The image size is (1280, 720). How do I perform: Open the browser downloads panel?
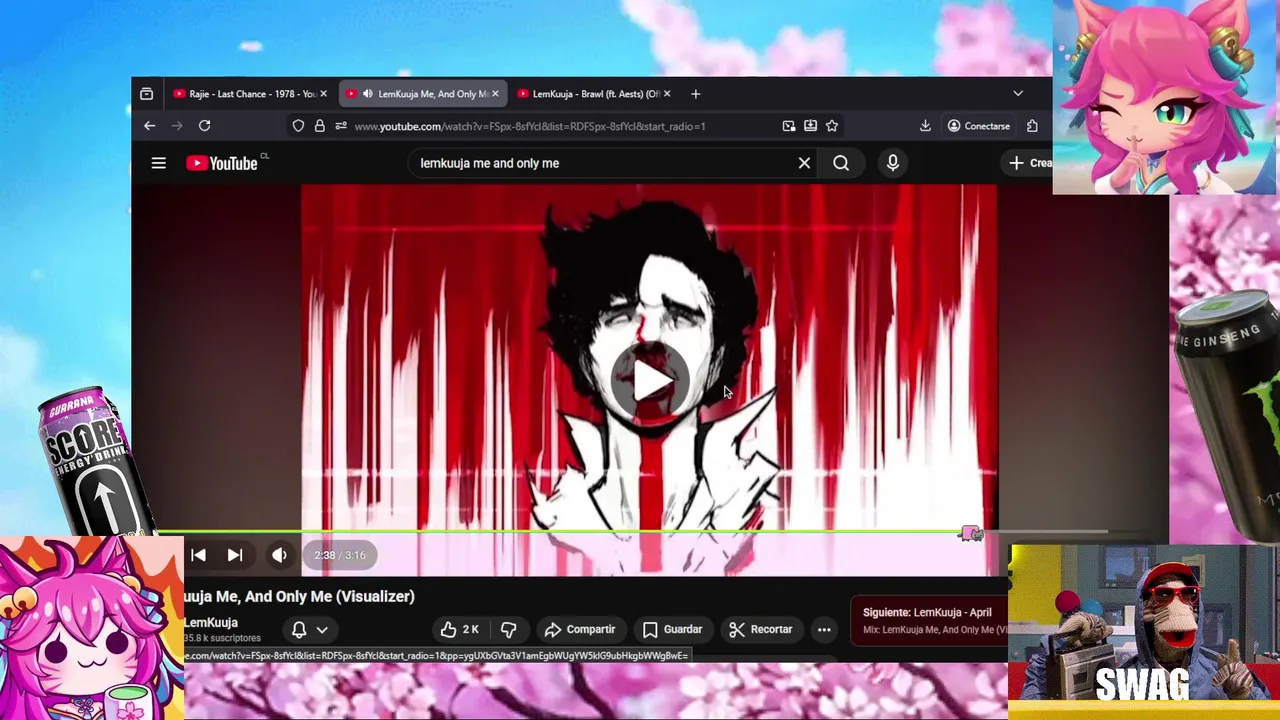point(925,126)
